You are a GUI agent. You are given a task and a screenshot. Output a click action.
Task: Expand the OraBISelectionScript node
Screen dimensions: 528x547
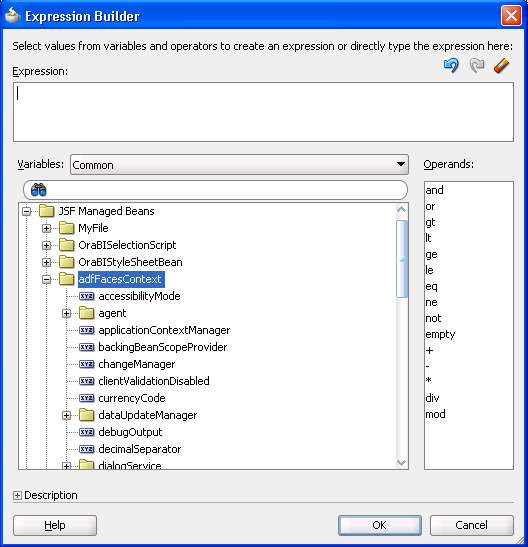click(46, 246)
